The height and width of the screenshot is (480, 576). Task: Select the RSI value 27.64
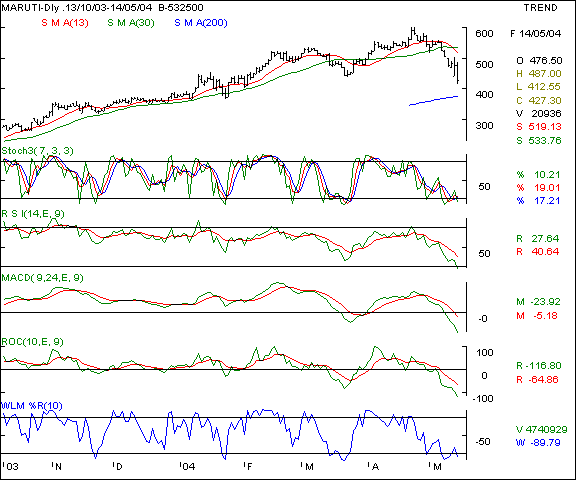tap(545, 238)
